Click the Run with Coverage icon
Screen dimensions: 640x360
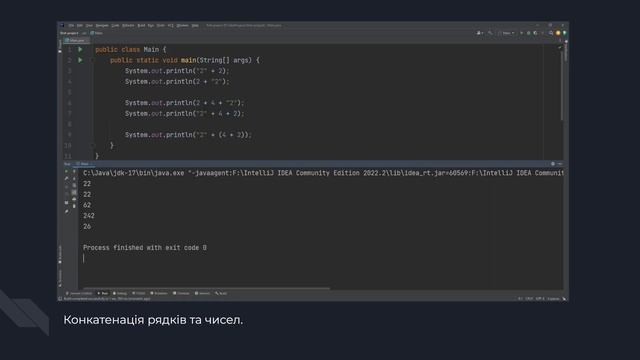535,33
